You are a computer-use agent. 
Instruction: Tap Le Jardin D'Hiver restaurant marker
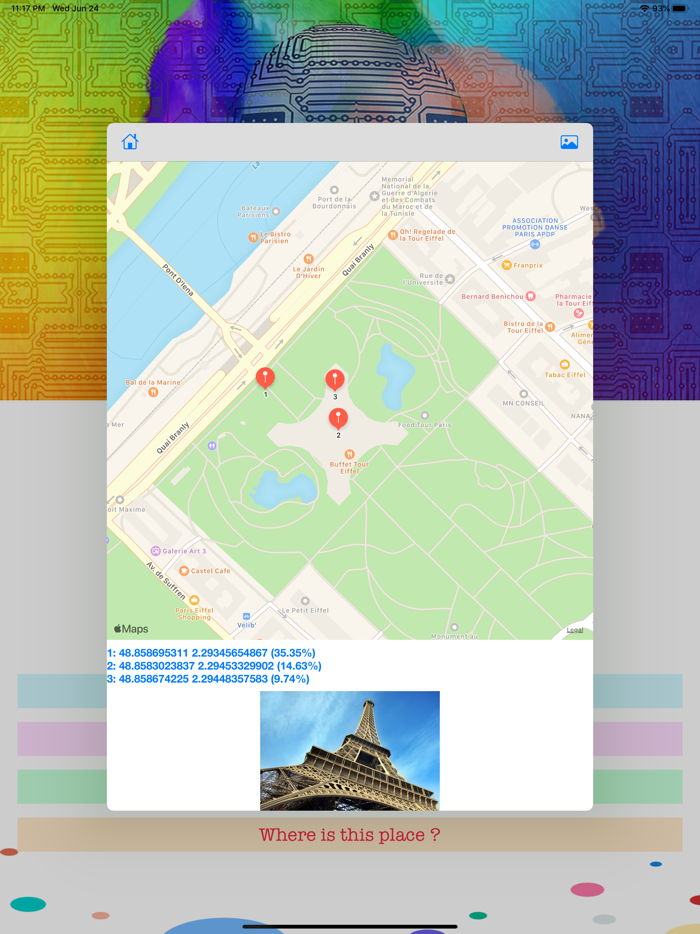[x=309, y=259]
